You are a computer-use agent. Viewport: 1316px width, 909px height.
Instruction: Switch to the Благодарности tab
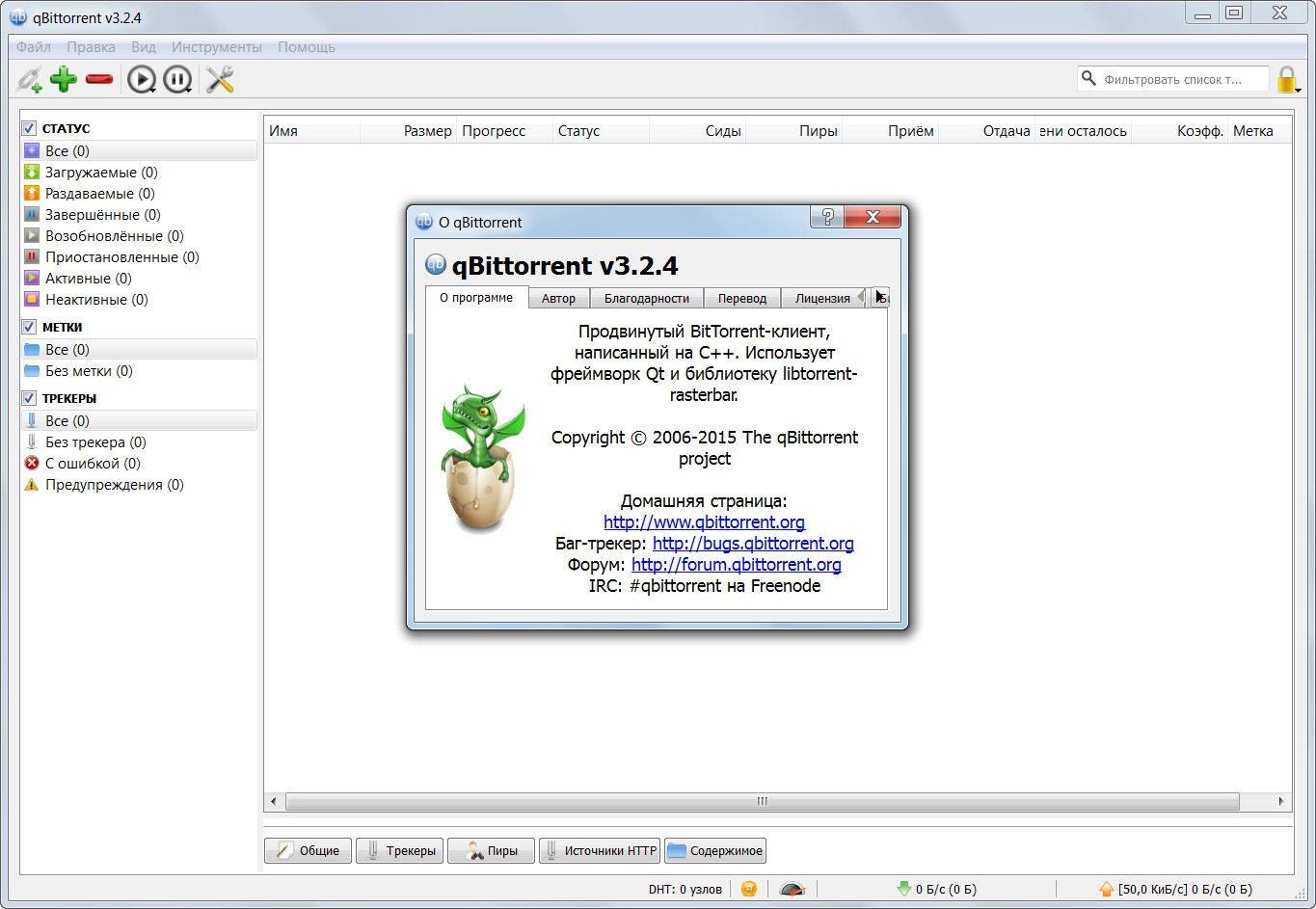pyautogui.click(x=647, y=298)
